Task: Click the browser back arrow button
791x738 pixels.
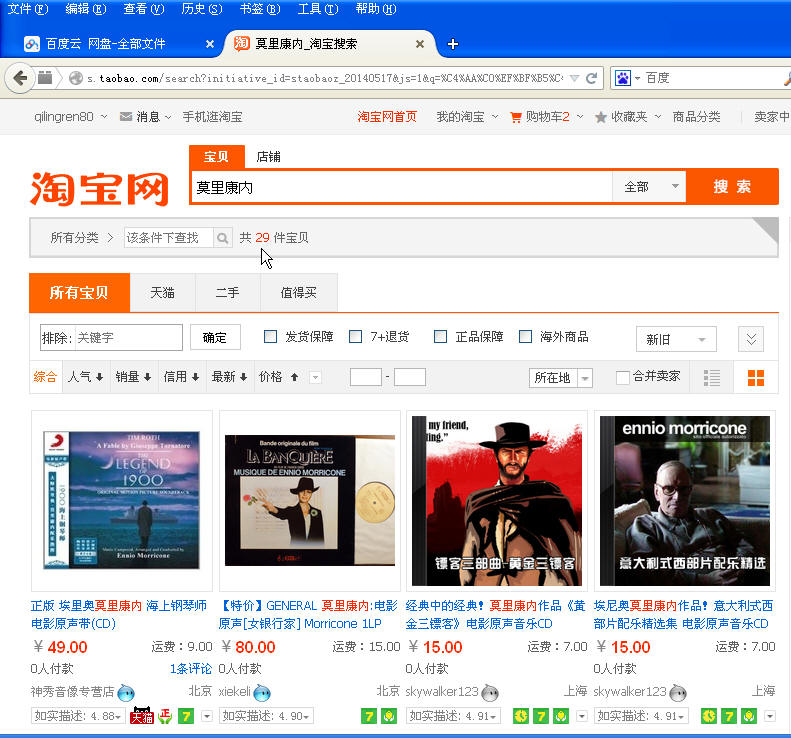Action: [x=20, y=78]
